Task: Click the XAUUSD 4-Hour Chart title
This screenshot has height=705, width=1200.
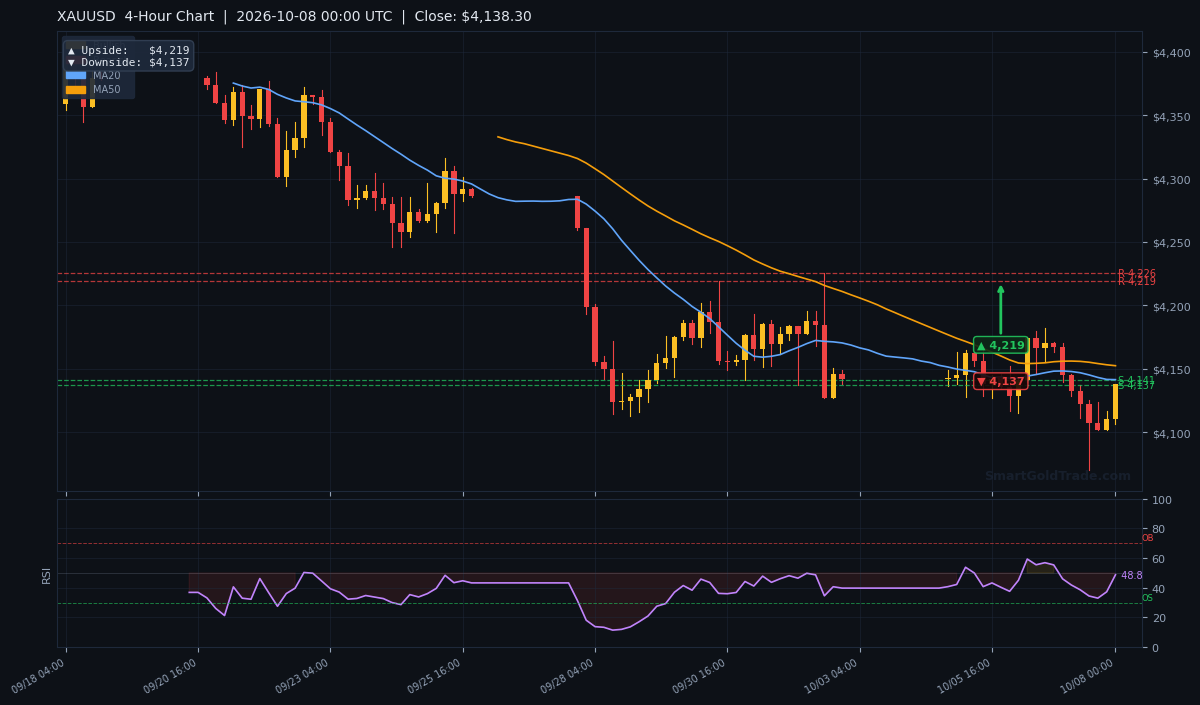Action: (x=137, y=17)
